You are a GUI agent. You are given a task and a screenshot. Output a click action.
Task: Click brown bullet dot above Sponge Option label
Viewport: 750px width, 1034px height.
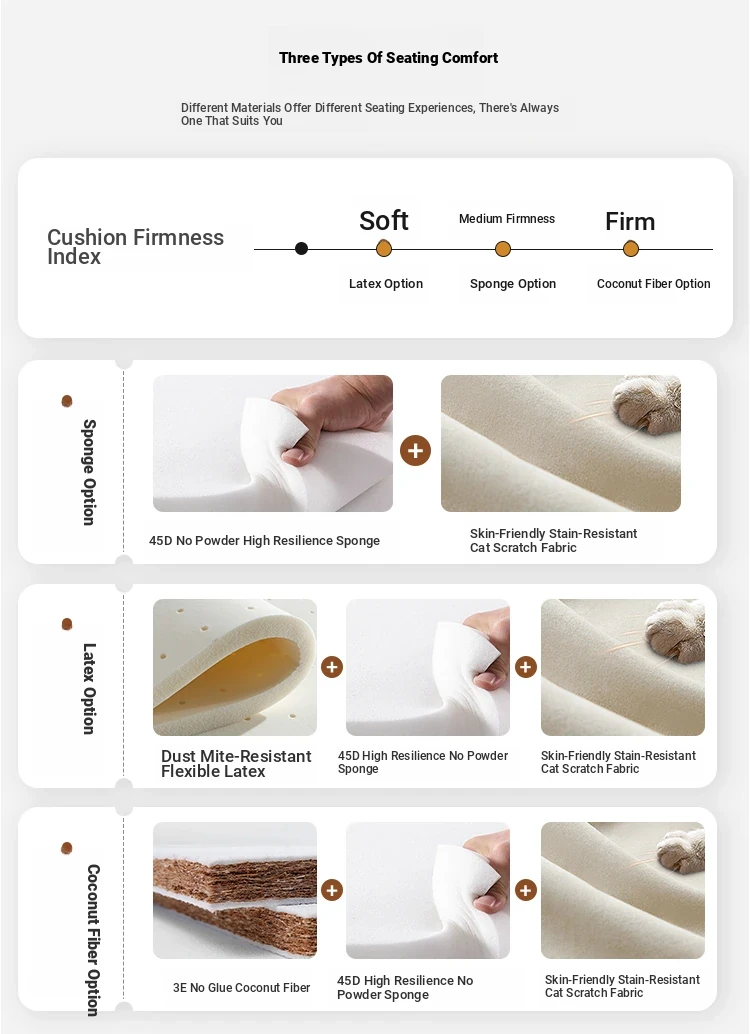(x=67, y=401)
